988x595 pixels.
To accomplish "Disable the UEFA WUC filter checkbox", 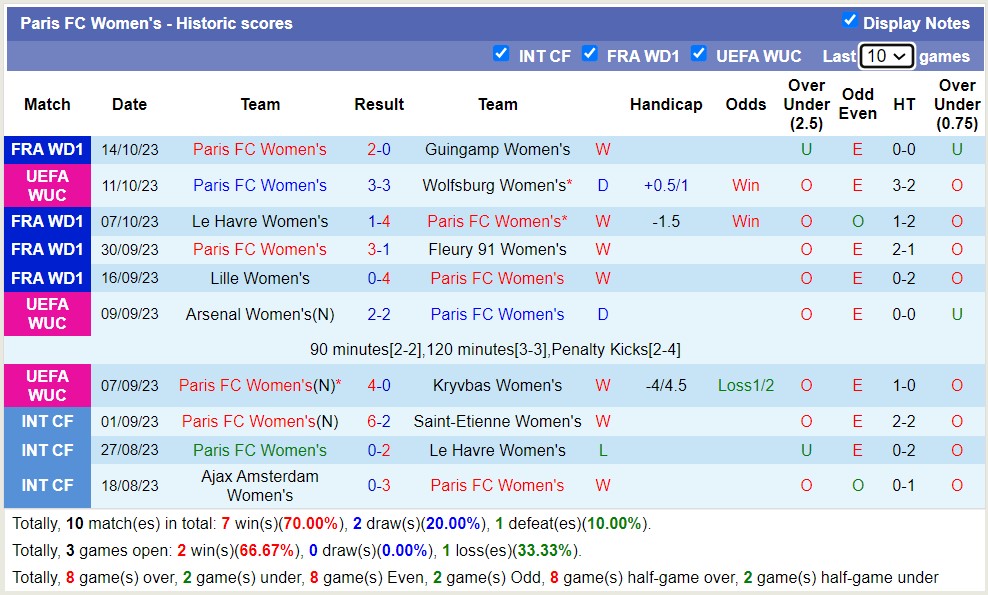I will pyautogui.click(x=698, y=55).
